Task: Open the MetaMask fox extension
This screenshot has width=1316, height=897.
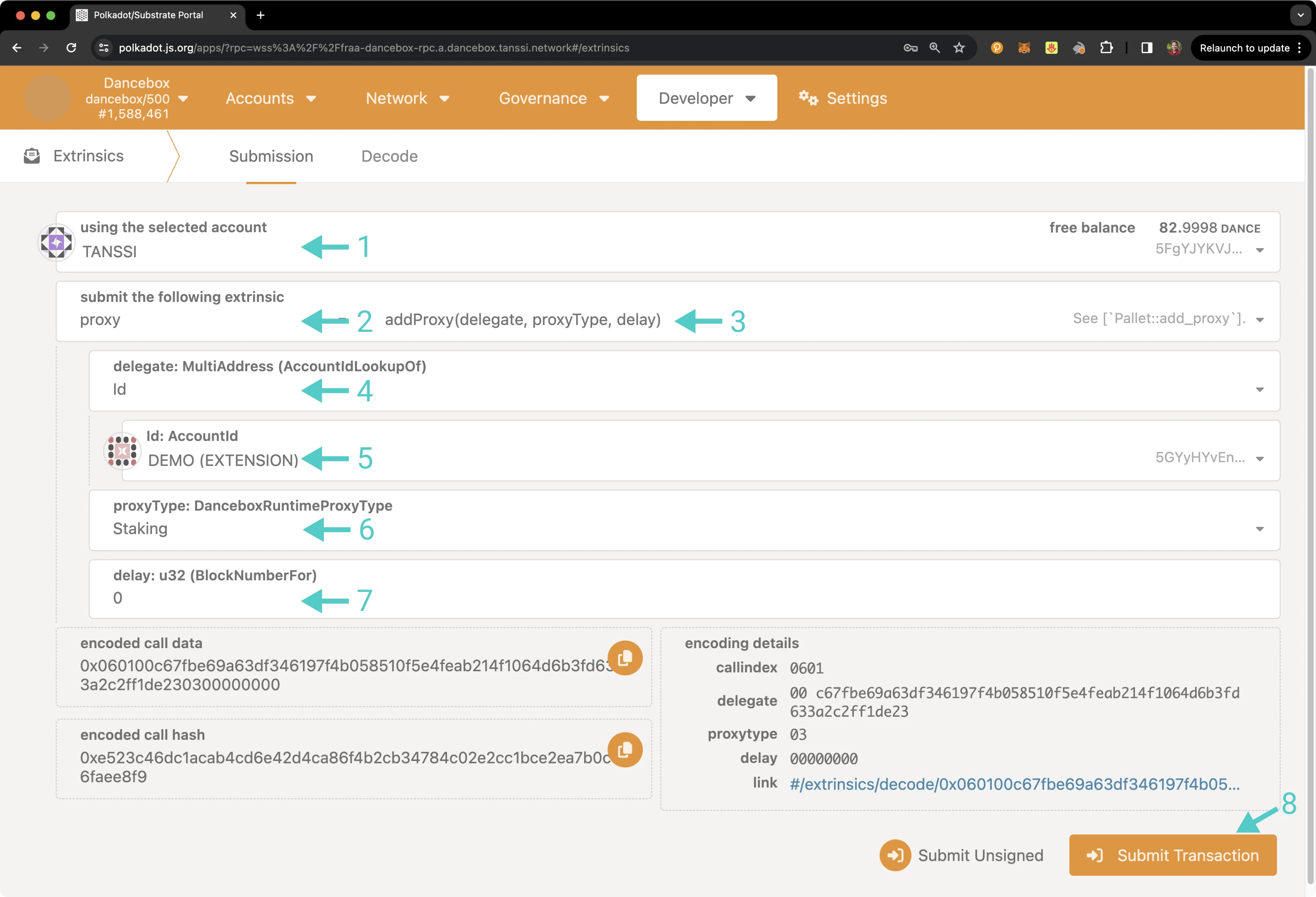Action: 1024,48
